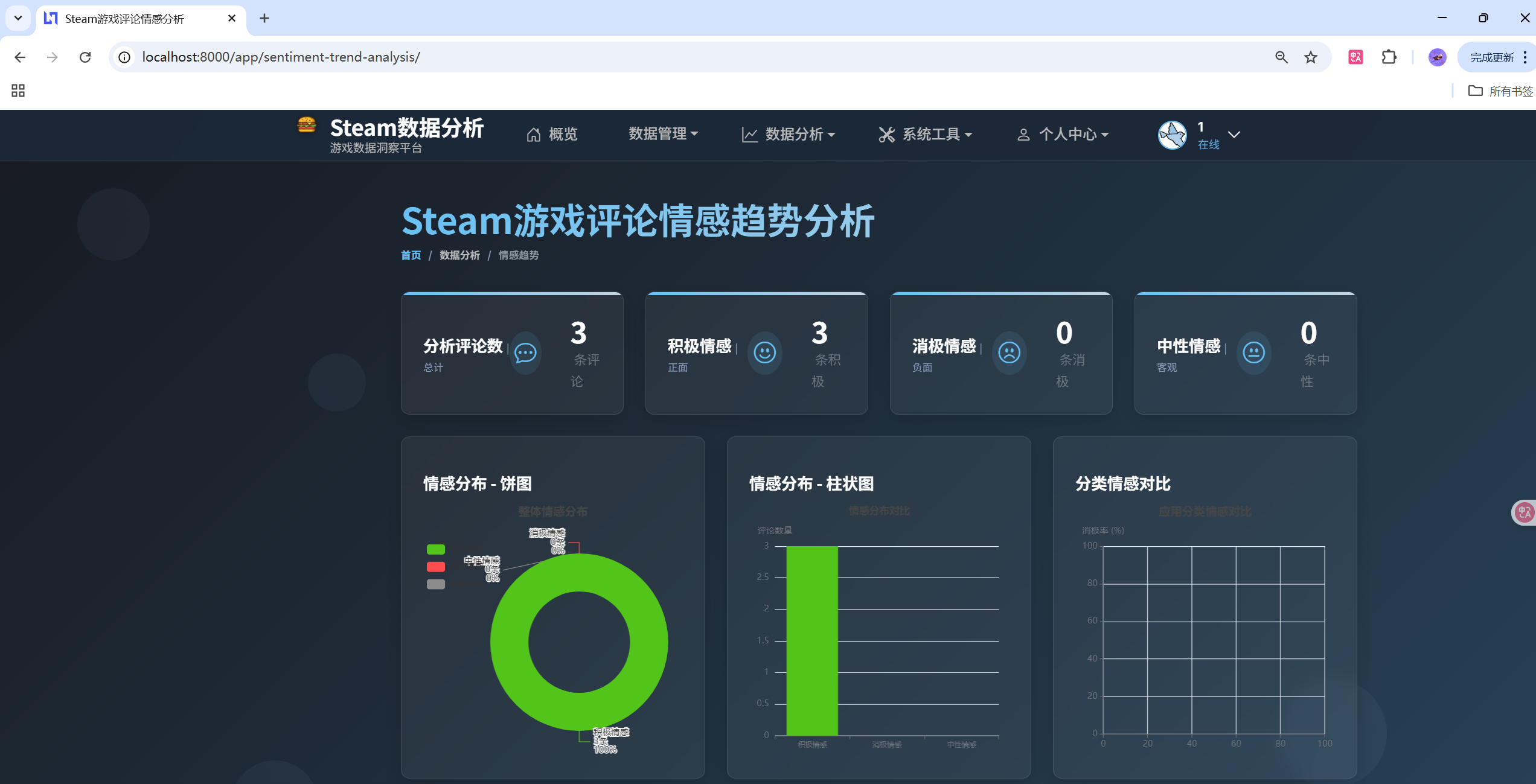Click the pie label 积极情感 3条 100%
The width and height of the screenshot is (1536, 784).
pyautogui.click(x=610, y=741)
